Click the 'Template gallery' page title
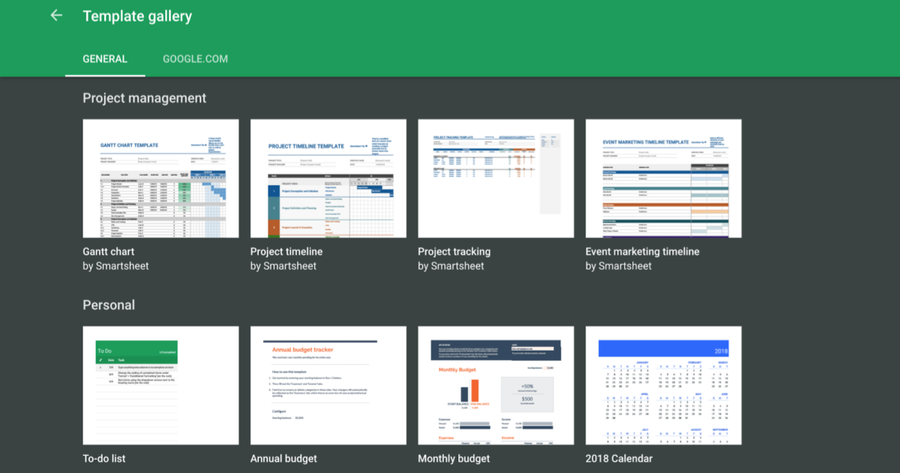 click(x=137, y=16)
